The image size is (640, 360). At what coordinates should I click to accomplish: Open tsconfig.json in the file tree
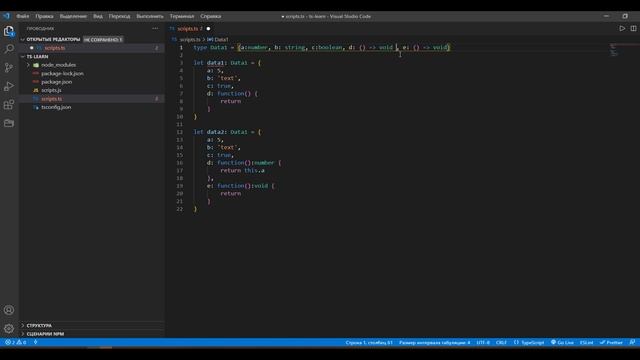point(56,107)
